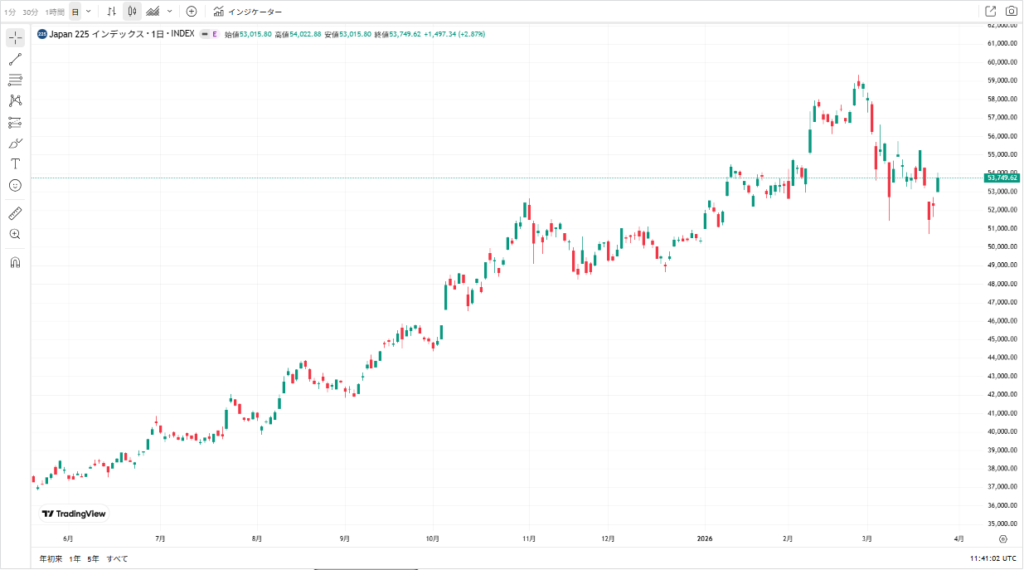Select the brush drawing tool

pos(15,144)
